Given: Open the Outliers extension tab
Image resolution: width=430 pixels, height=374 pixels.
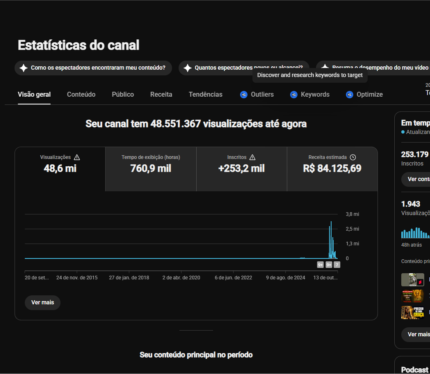Looking at the screenshot, I should pyautogui.click(x=257, y=95).
